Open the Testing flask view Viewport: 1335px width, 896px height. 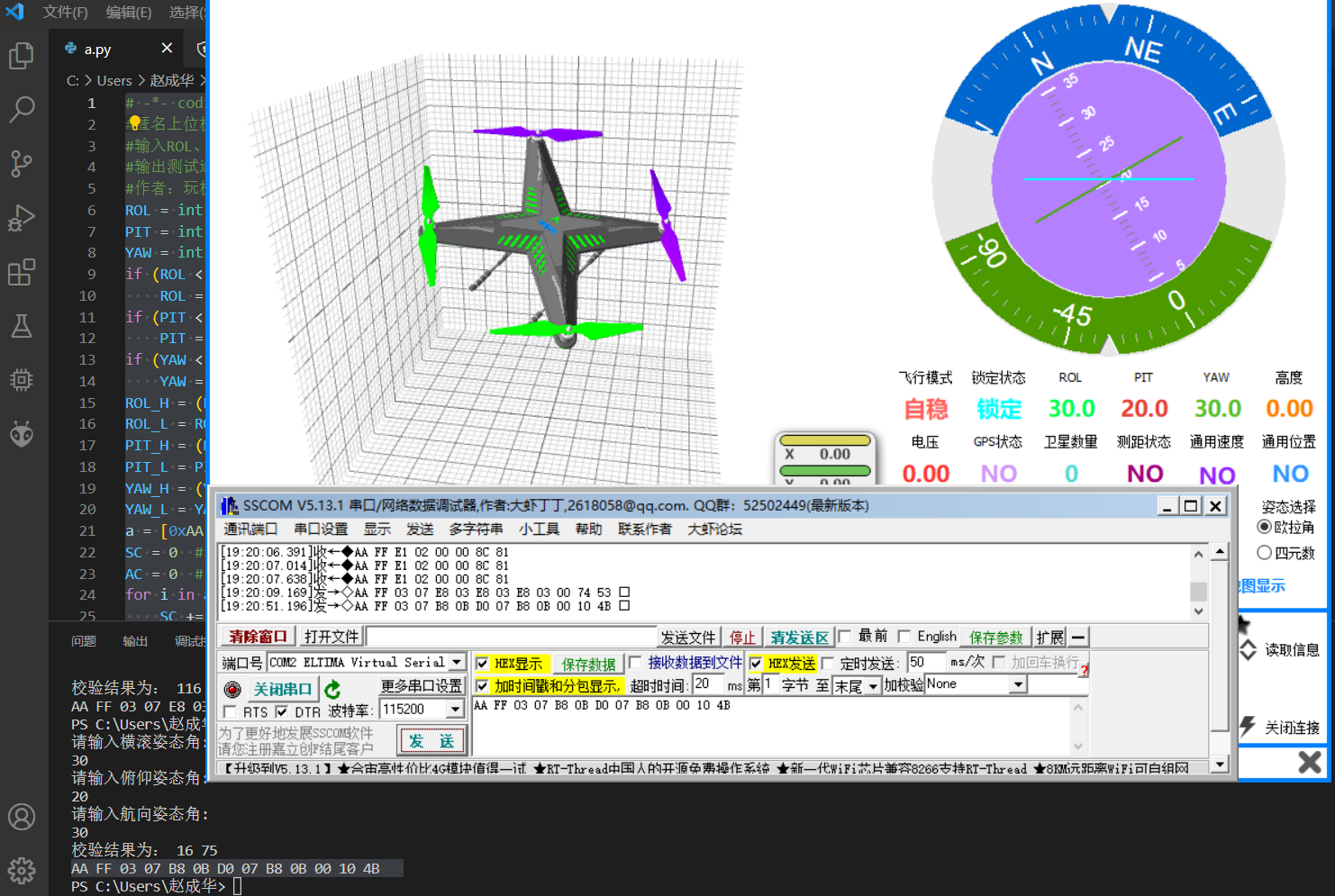(22, 326)
